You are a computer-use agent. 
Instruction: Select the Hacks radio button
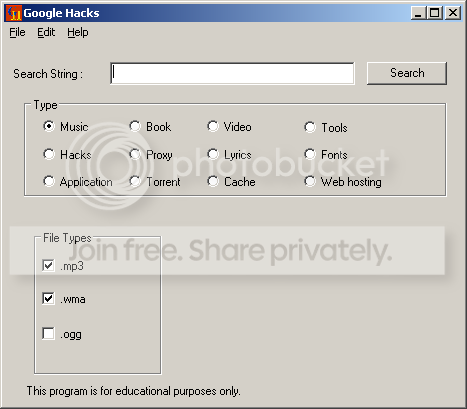point(49,154)
